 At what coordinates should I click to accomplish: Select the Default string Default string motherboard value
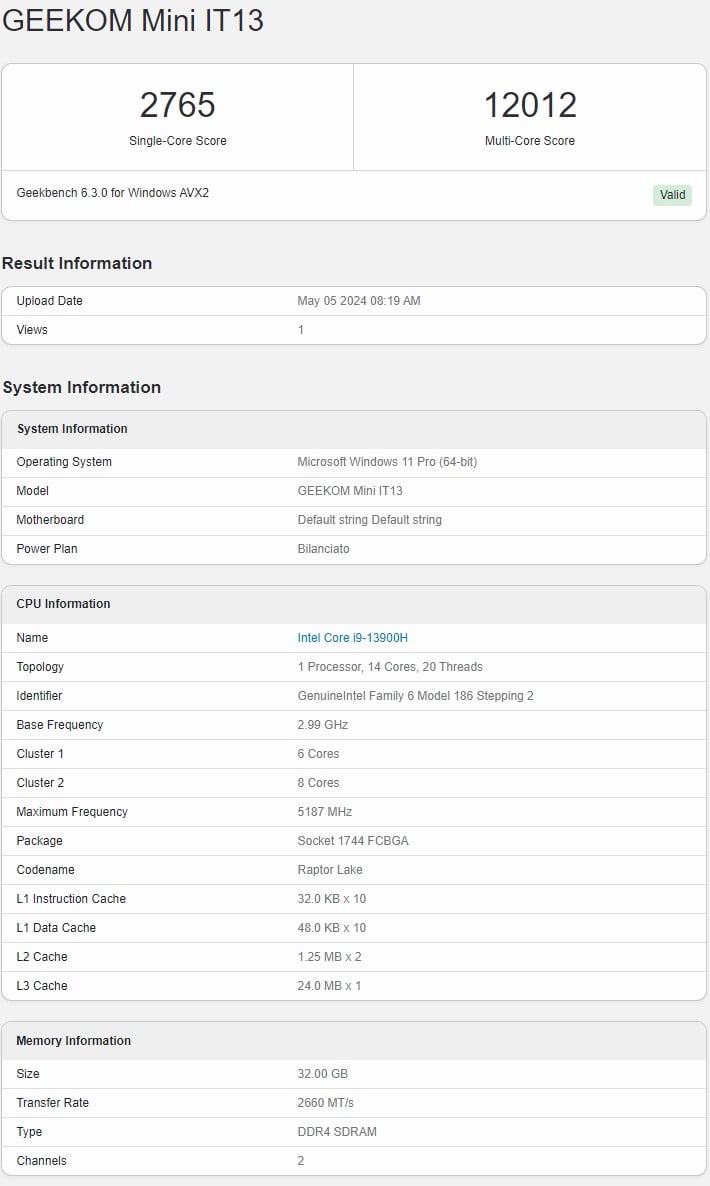[370, 520]
